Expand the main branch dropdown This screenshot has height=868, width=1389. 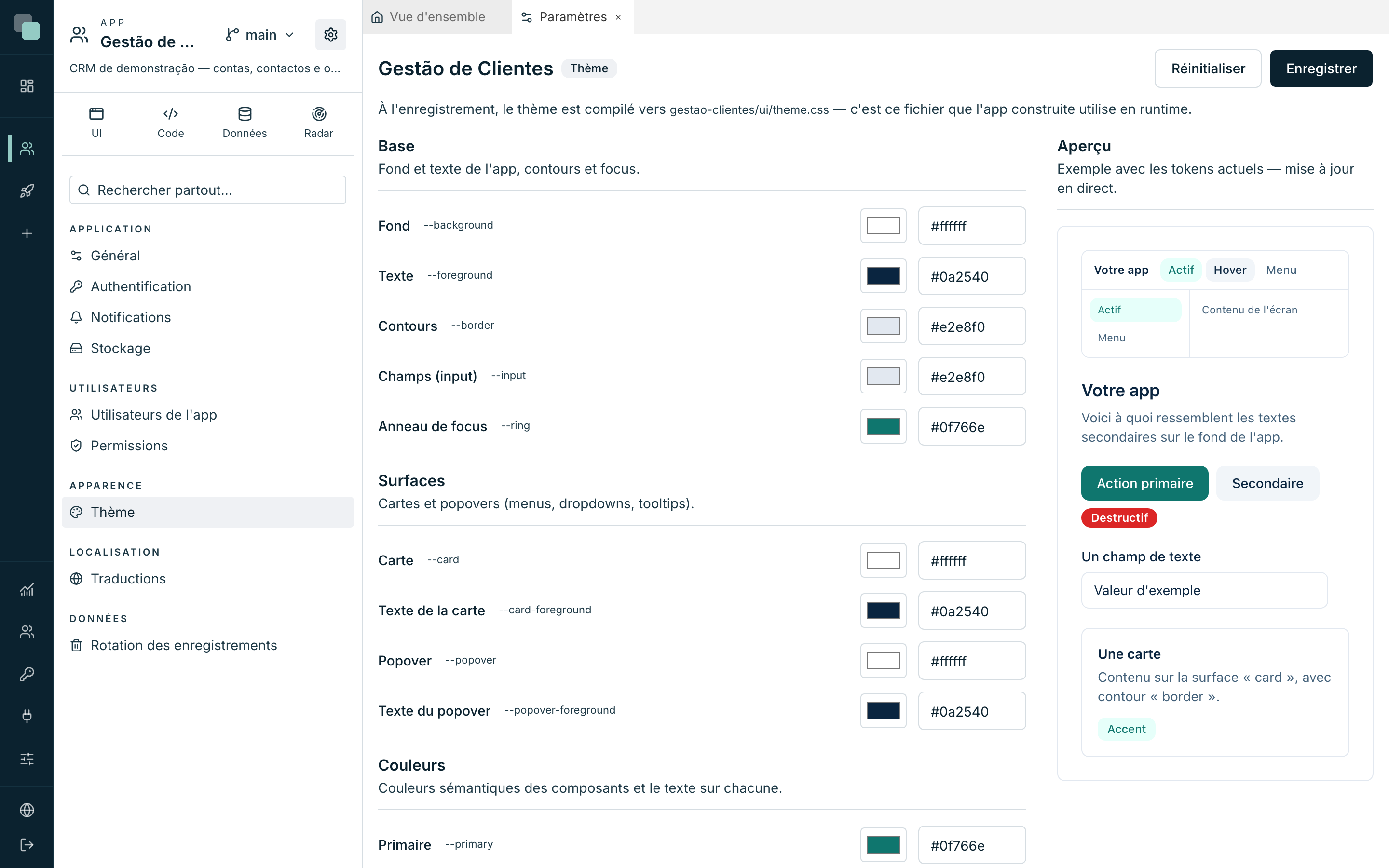point(260,35)
